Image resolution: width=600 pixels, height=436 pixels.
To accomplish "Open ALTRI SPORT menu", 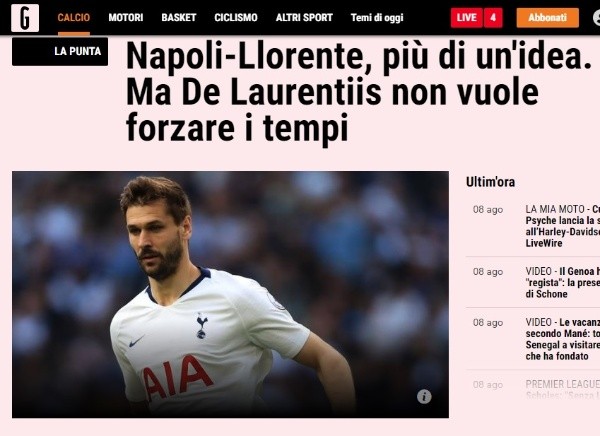I will (x=304, y=18).
